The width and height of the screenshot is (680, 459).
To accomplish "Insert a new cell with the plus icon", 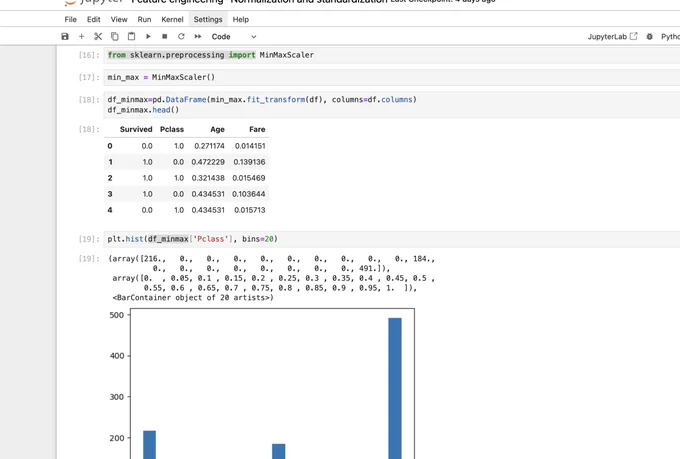I will [x=81, y=36].
